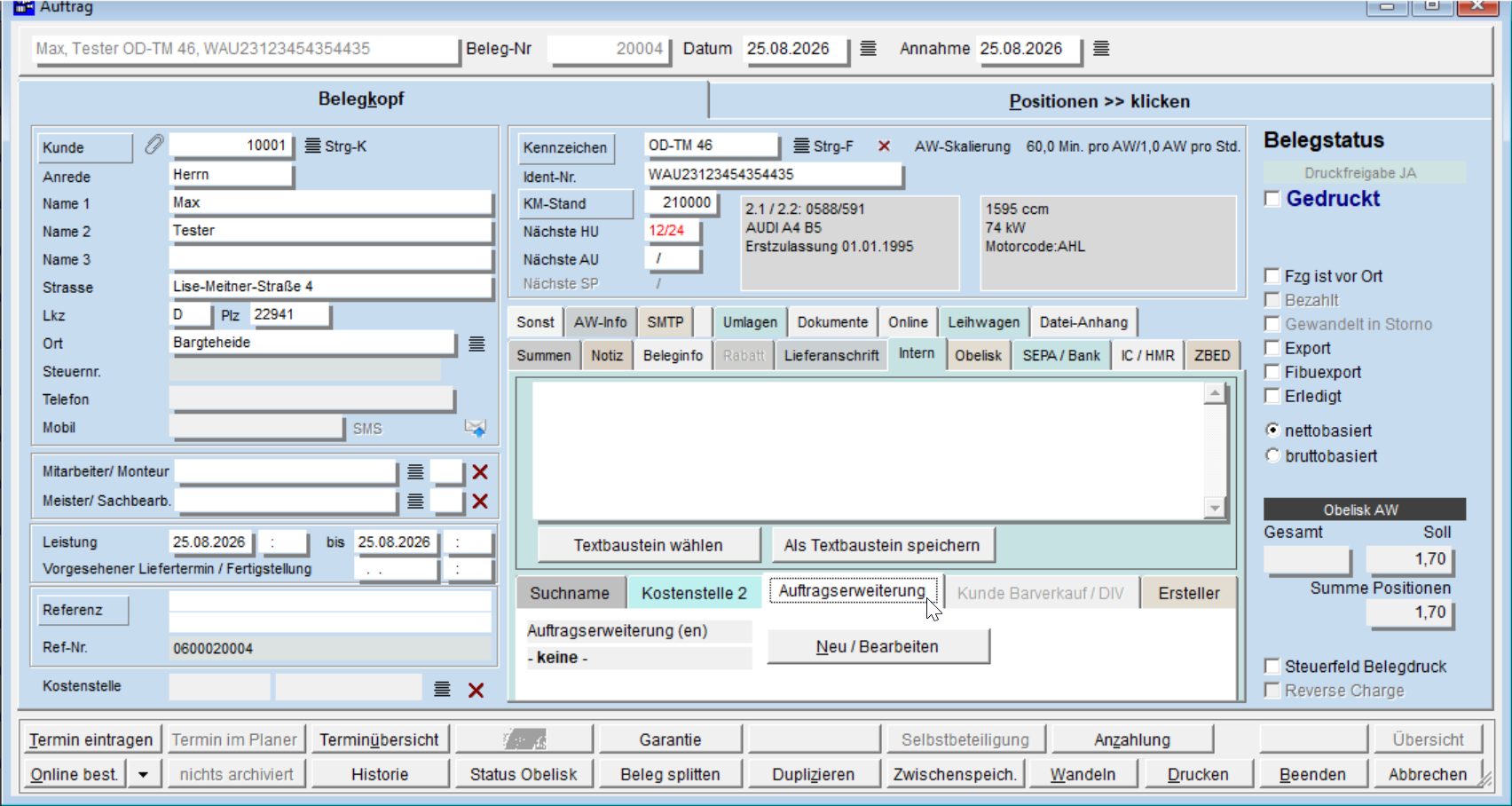The width and height of the screenshot is (1512, 806).
Task: Enable Fzg ist vor Ort checkbox
Action: [x=1272, y=276]
